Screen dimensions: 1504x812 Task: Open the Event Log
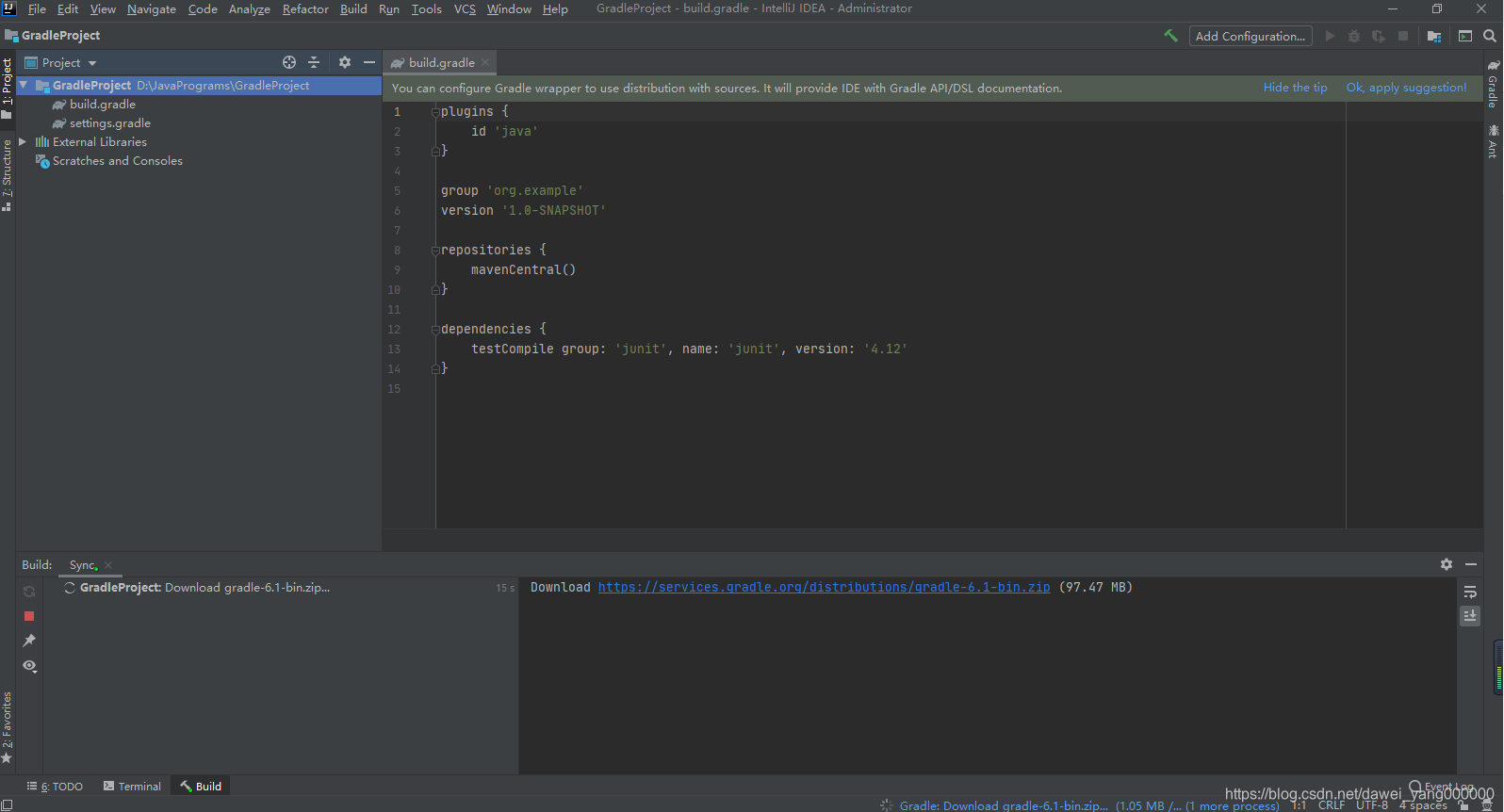1442,787
